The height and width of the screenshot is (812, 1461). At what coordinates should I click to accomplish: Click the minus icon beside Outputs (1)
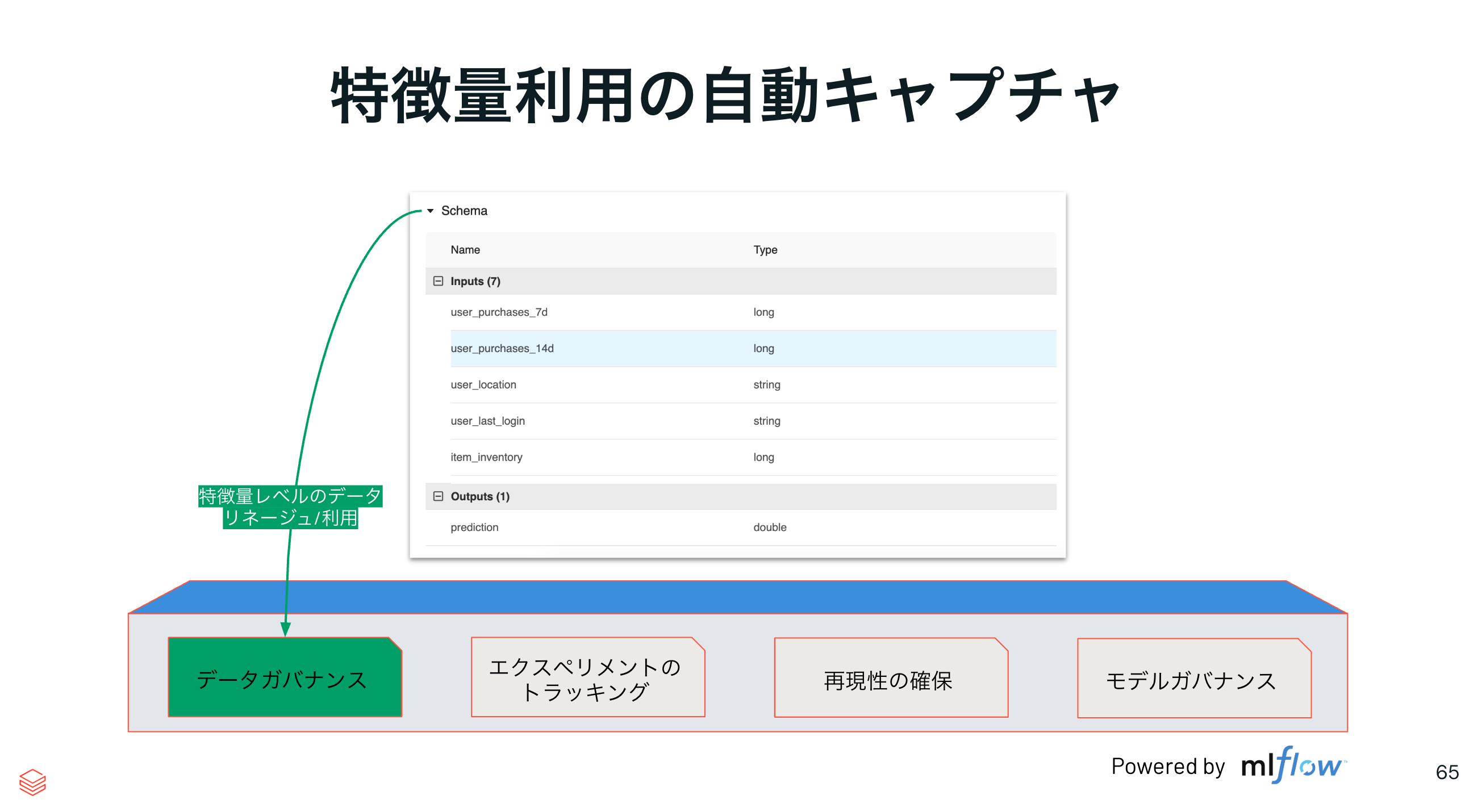point(439,496)
